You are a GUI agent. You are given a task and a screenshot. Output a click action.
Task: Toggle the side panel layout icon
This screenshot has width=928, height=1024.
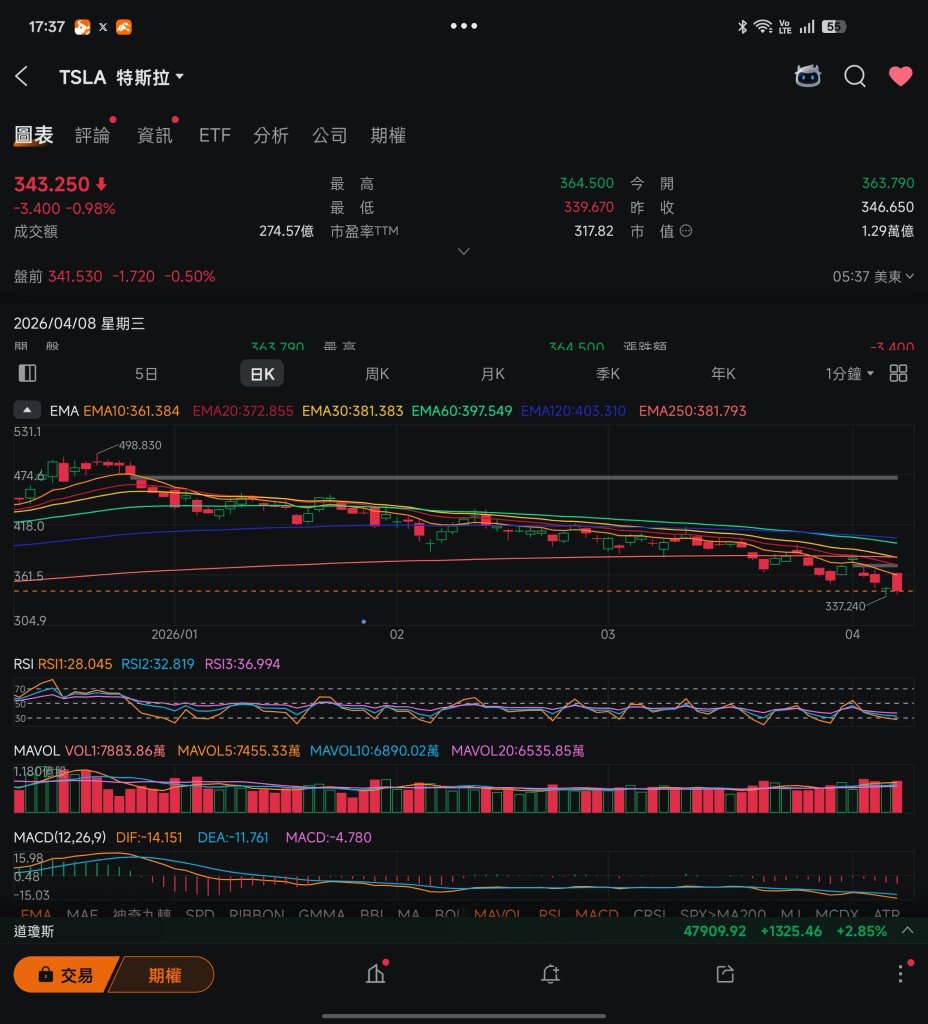pyautogui.click(x=27, y=373)
